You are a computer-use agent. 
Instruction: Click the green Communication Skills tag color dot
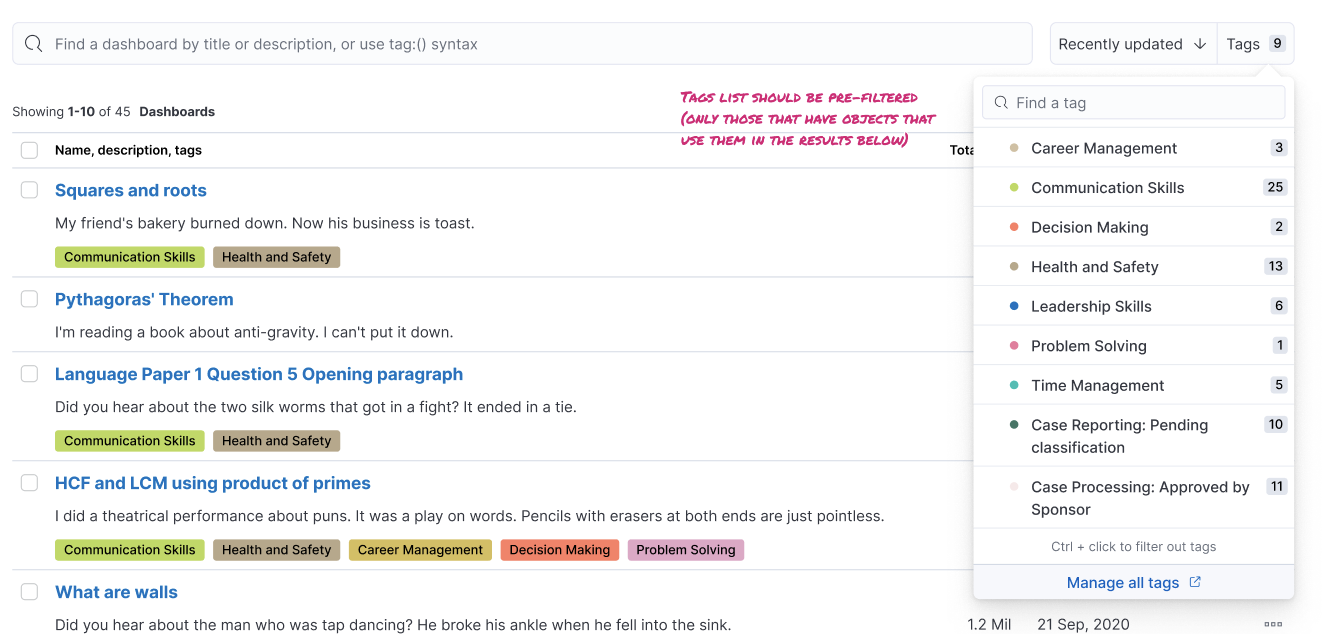1014,187
